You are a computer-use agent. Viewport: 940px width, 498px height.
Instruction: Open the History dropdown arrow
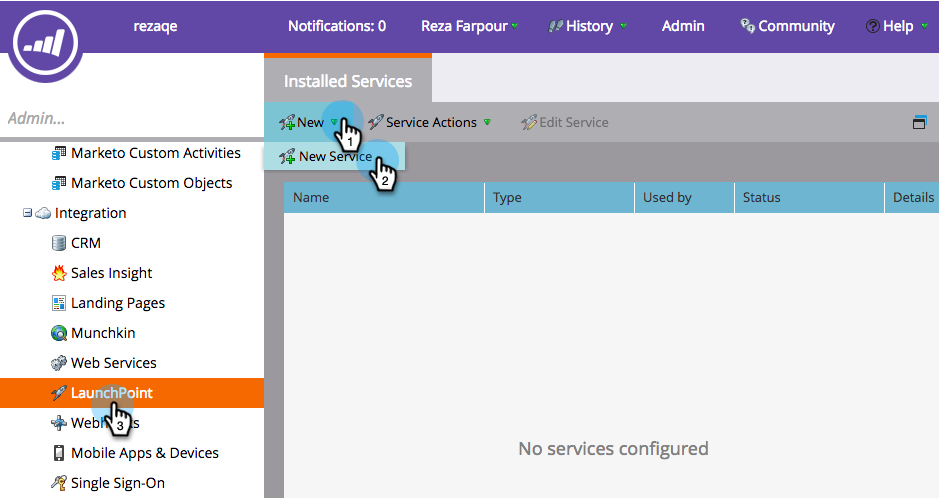pos(623,26)
